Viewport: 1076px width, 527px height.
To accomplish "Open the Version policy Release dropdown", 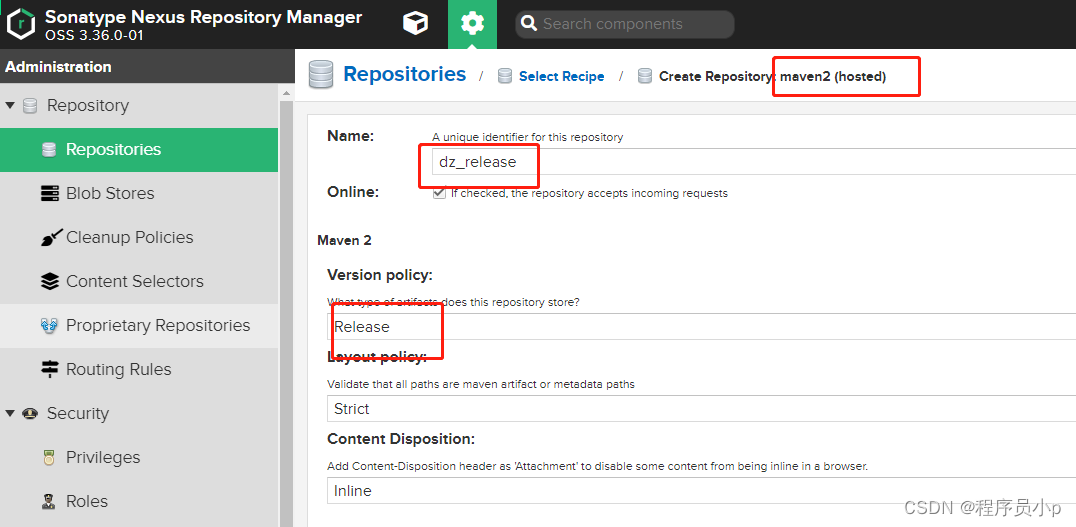I will [701, 327].
